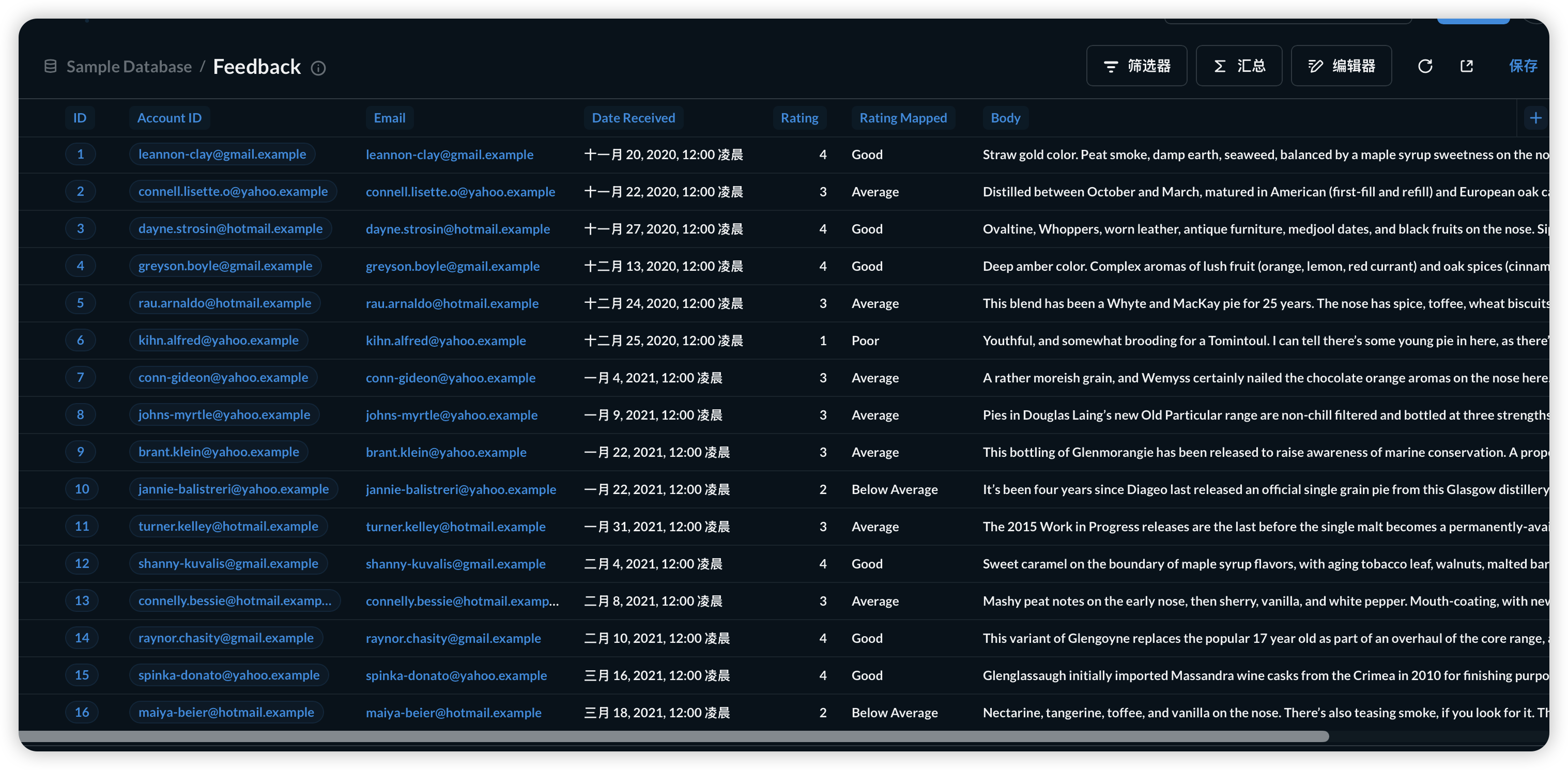Click Below Average cell in row 16
The width and height of the screenshot is (1568, 770).
[x=895, y=712]
